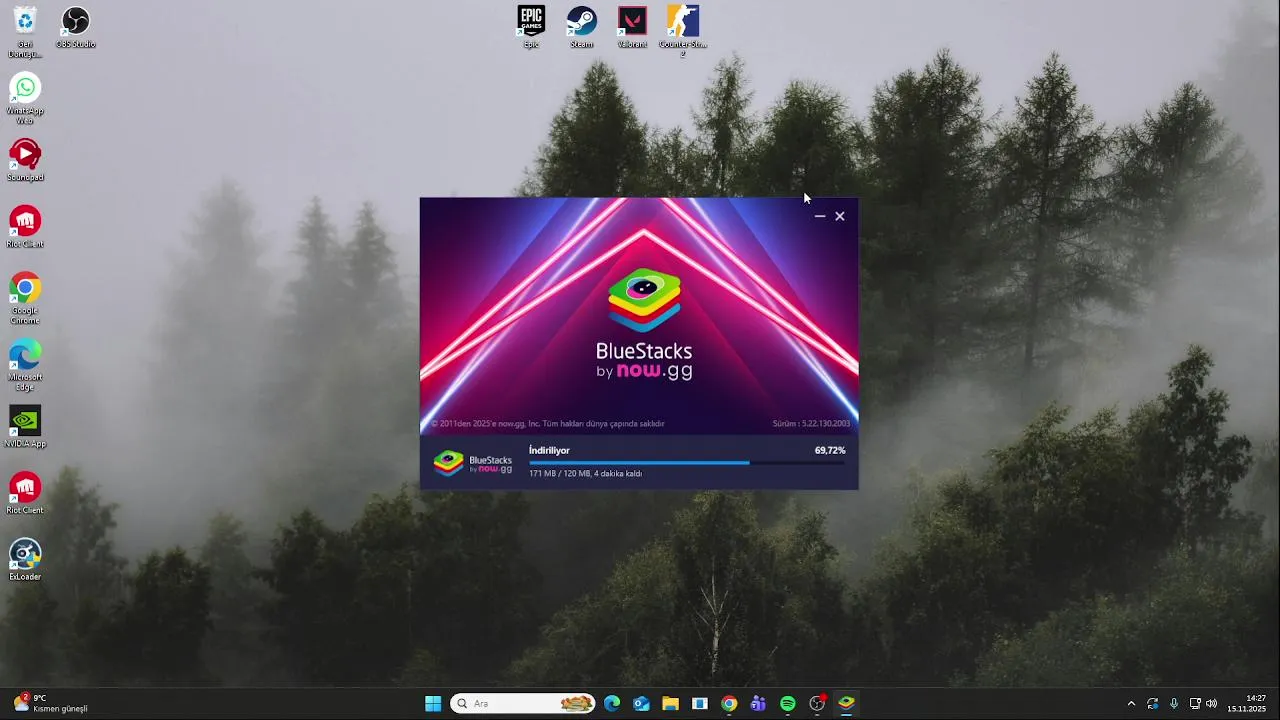Image resolution: width=1280 pixels, height=720 pixels.
Task: Open the network status tray icon
Action: 1195,704
